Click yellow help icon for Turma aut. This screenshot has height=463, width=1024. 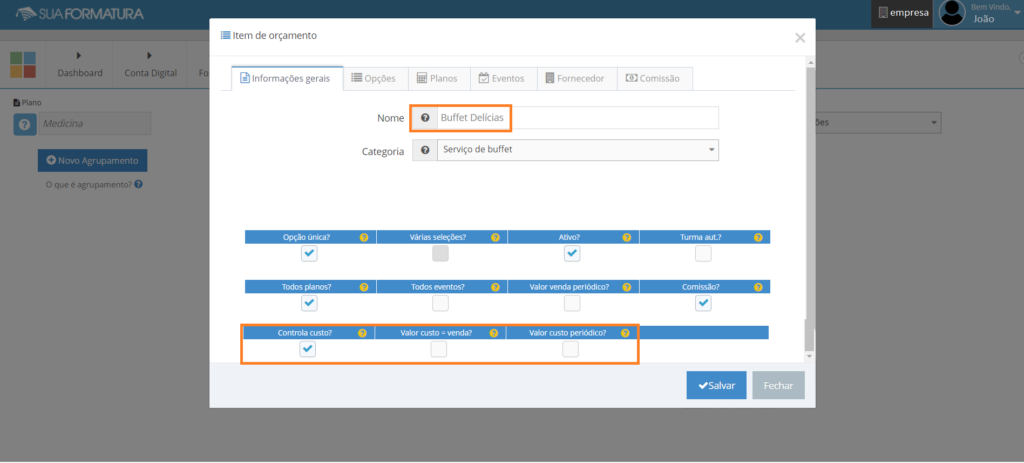[x=758, y=238]
